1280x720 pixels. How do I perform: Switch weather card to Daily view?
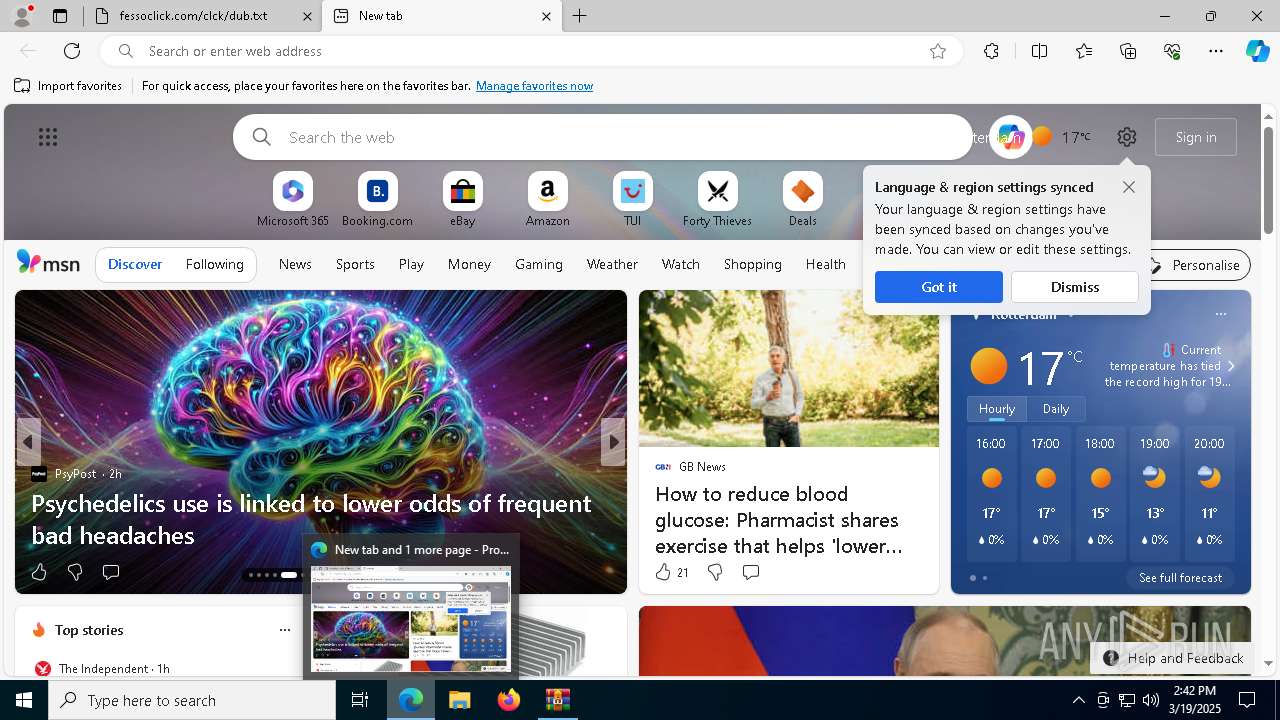click(x=1056, y=409)
